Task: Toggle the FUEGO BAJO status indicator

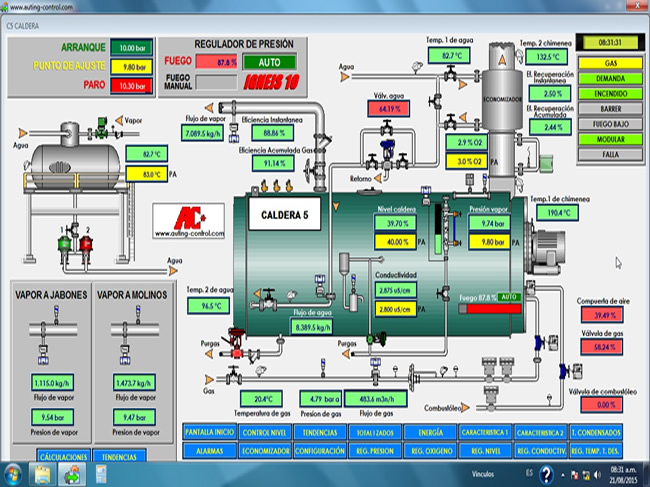Action: point(610,124)
